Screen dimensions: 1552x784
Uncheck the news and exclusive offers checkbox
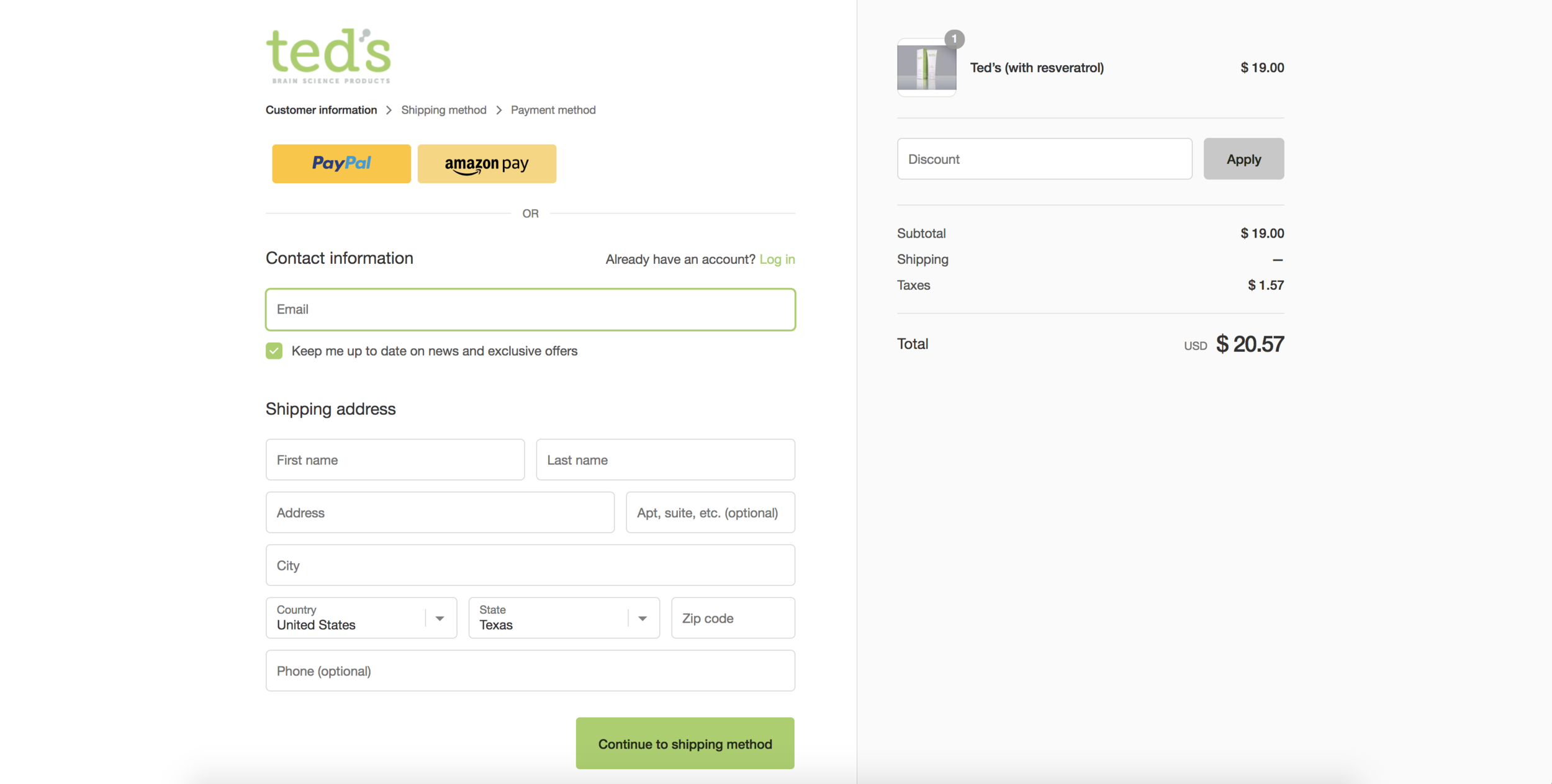(x=274, y=351)
